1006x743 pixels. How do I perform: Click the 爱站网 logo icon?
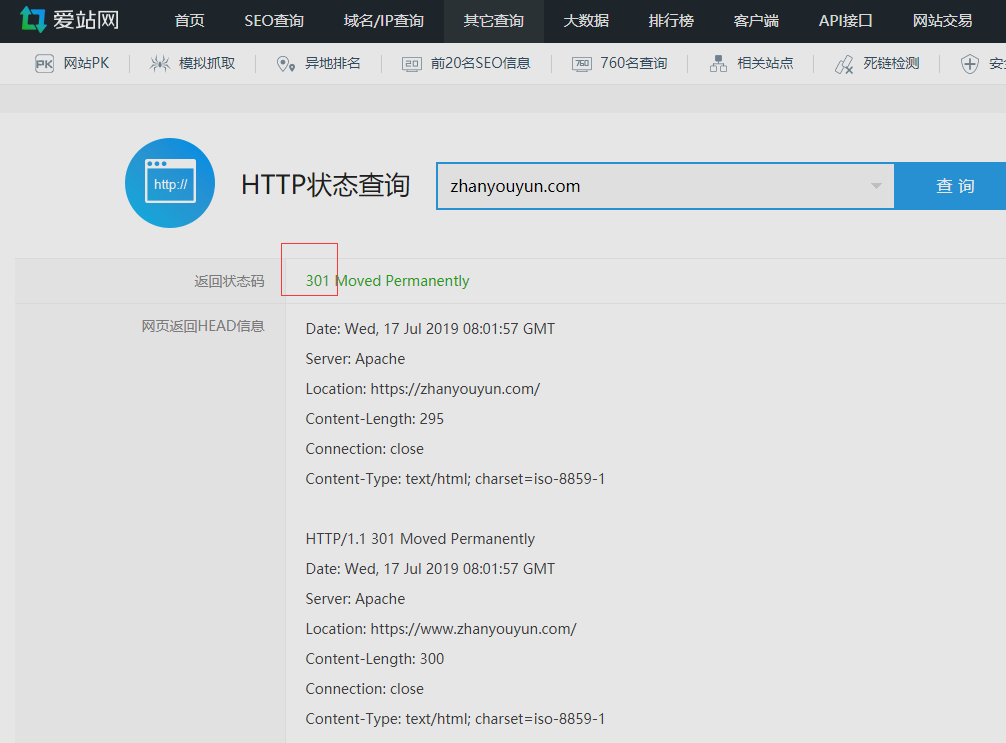point(33,20)
